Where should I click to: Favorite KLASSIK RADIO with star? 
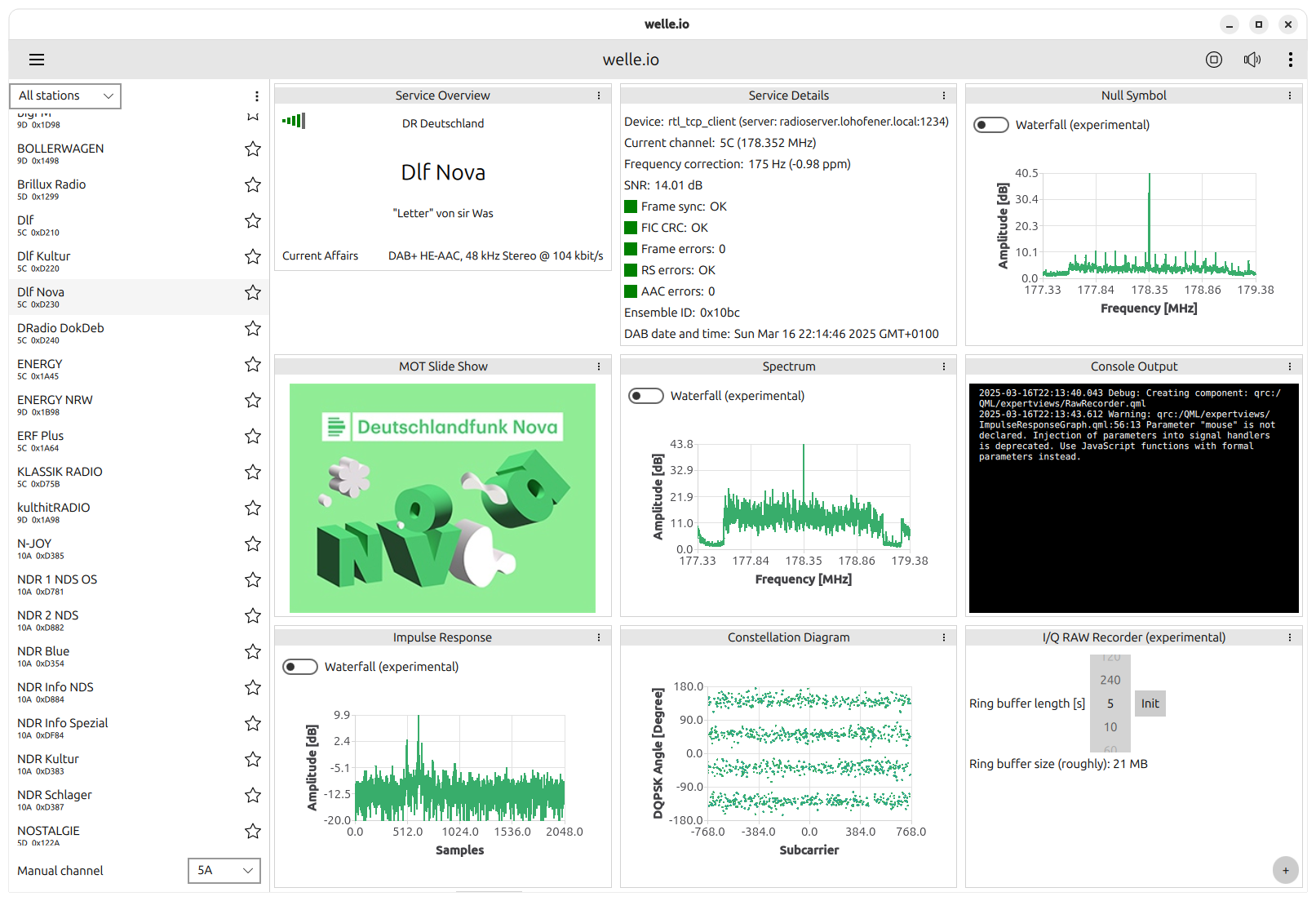(253, 473)
